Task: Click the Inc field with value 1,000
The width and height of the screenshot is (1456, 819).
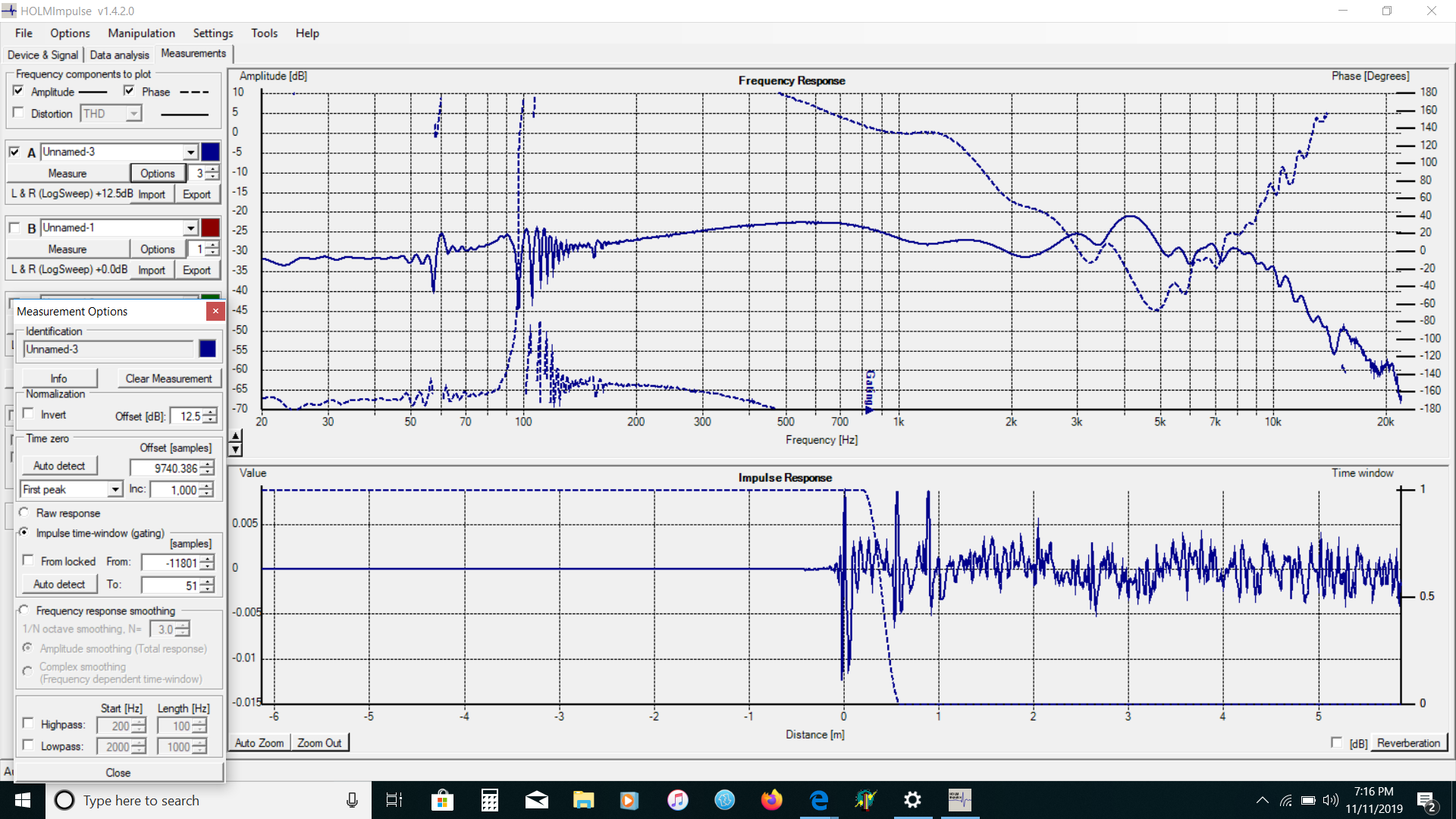Action: (x=174, y=491)
